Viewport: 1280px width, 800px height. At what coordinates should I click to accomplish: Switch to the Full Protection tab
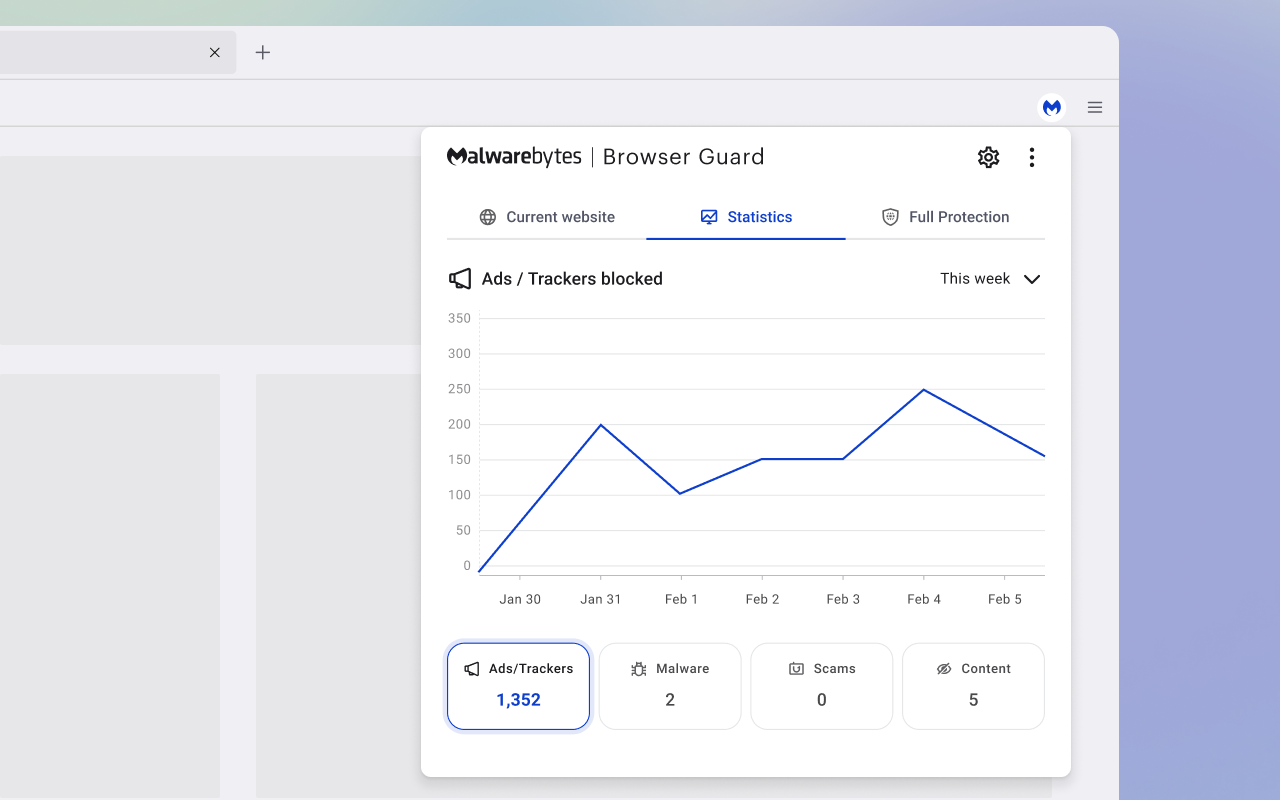(945, 217)
